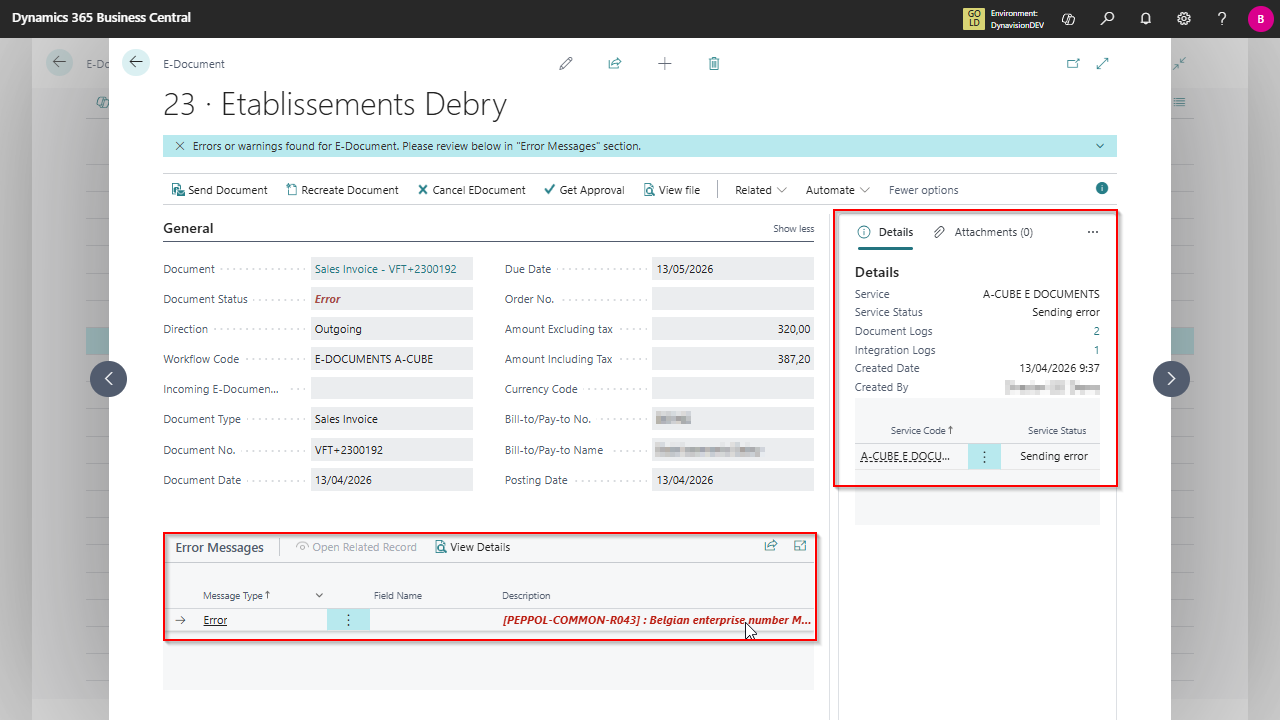Click Cancel EDocument action
The width and height of the screenshot is (1280, 720).
(x=471, y=190)
